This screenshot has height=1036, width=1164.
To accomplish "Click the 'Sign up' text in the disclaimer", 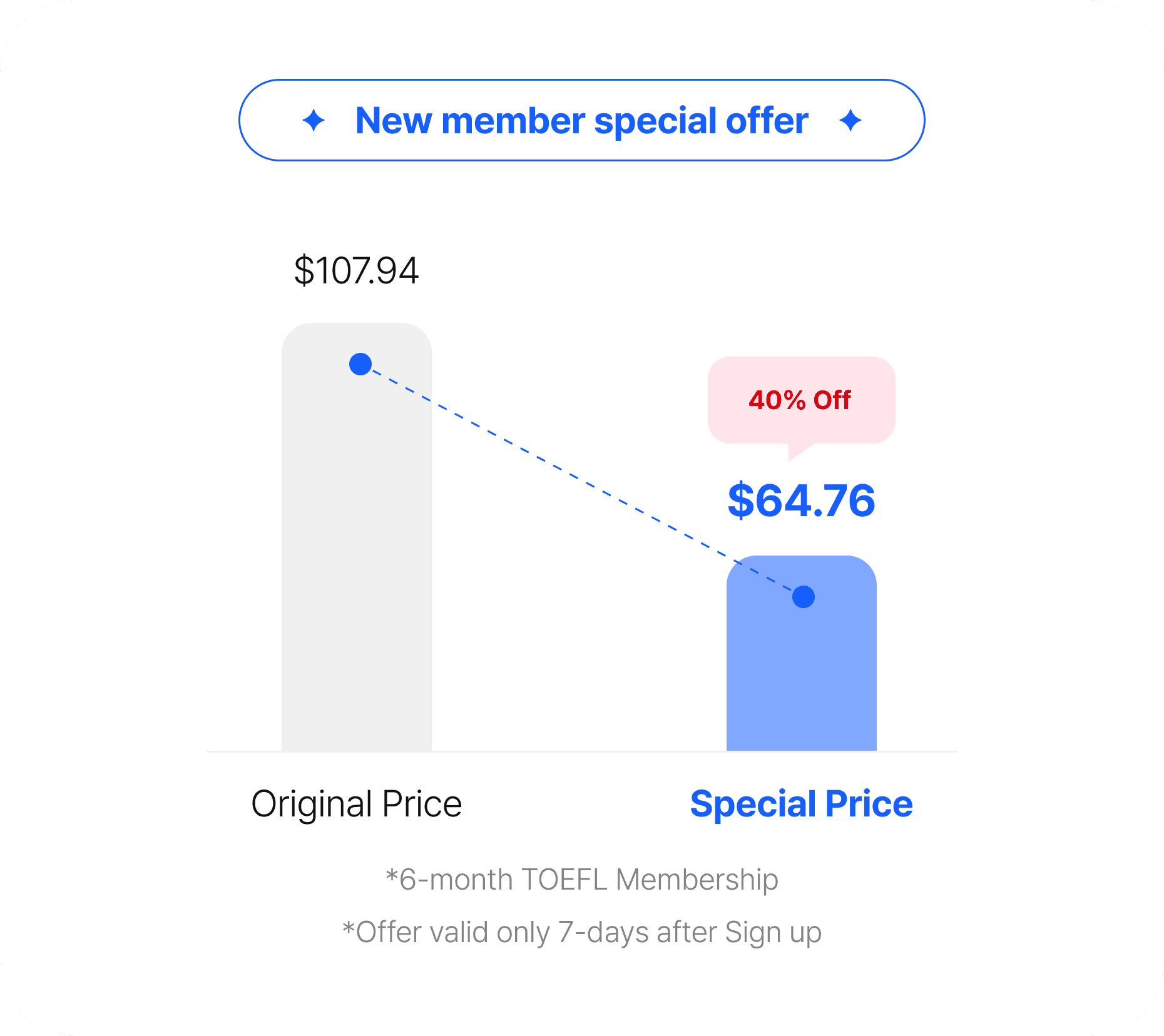I will point(773,933).
